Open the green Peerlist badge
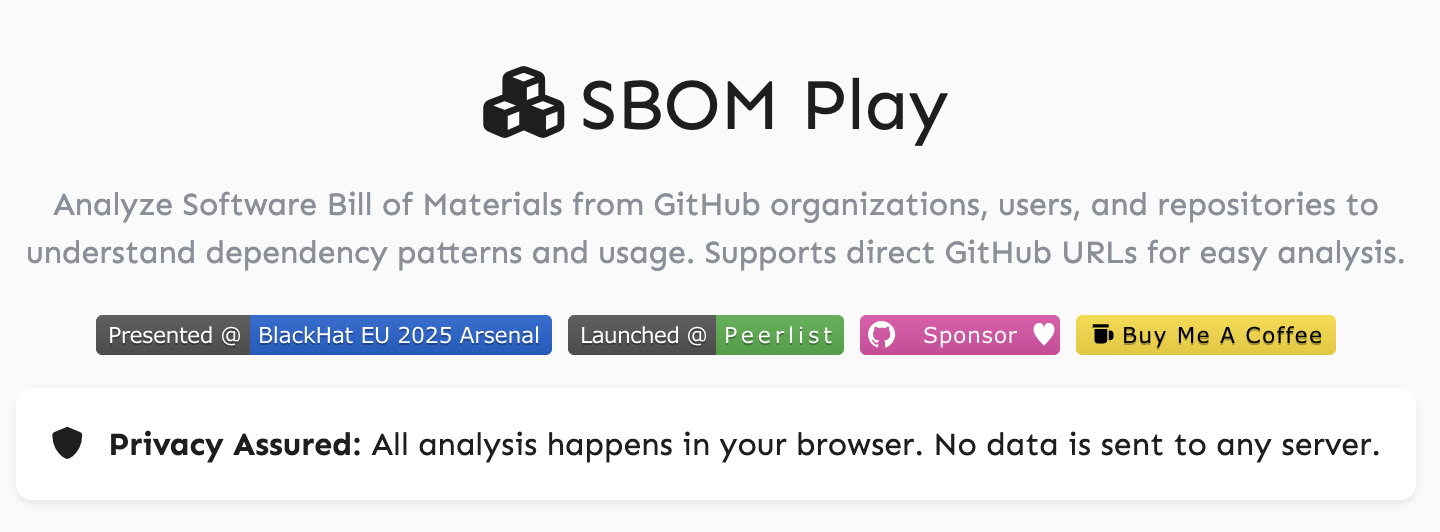Screen dimensions: 1440x532 pyautogui.click(x=779, y=335)
